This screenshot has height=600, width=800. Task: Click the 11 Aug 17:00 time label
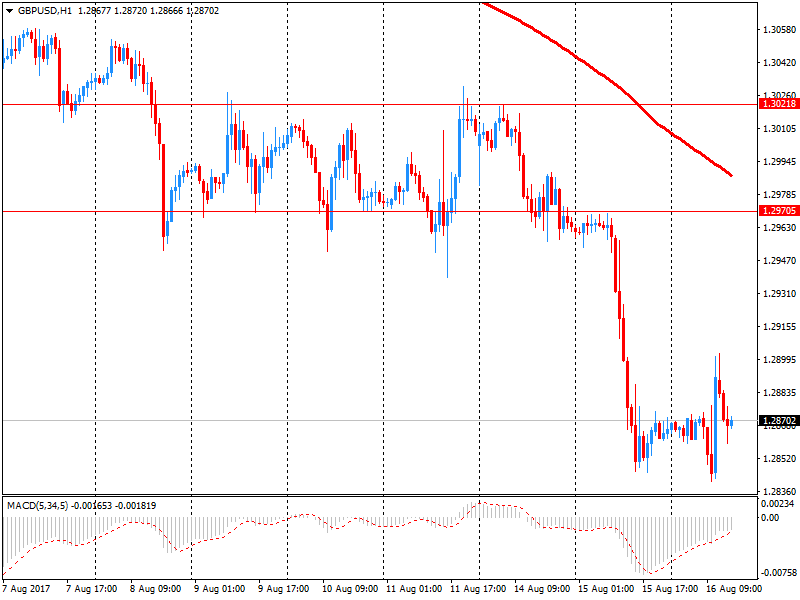478,589
